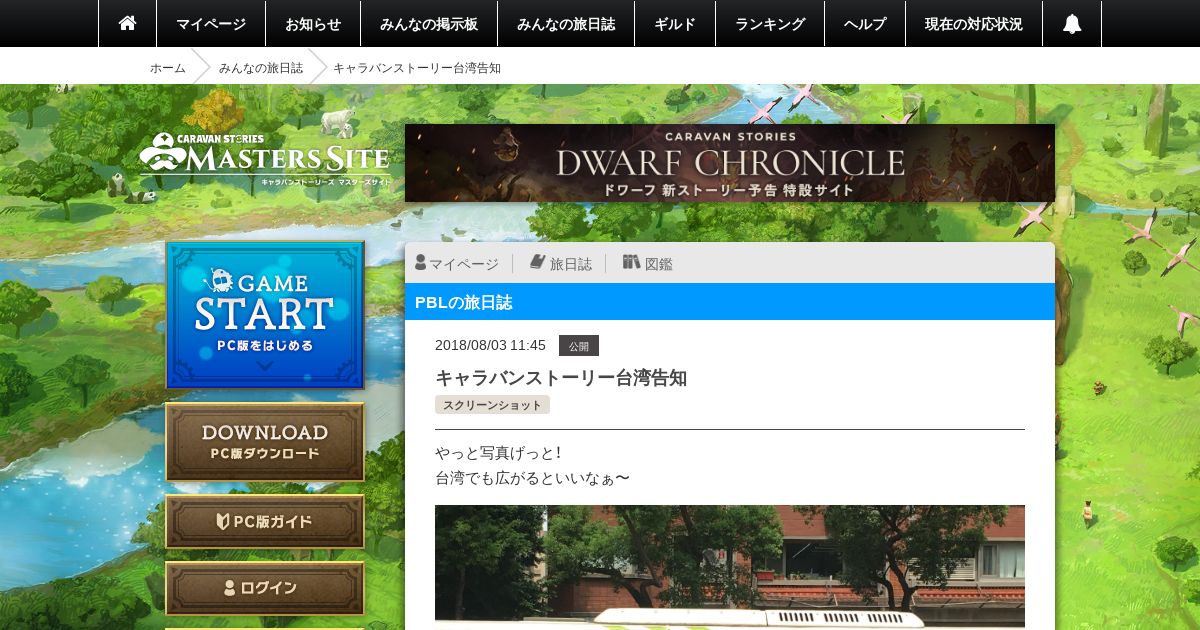The image size is (1200, 630).
Task: Click the PBLの旅日誌 header
Action: [x=730, y=302]
